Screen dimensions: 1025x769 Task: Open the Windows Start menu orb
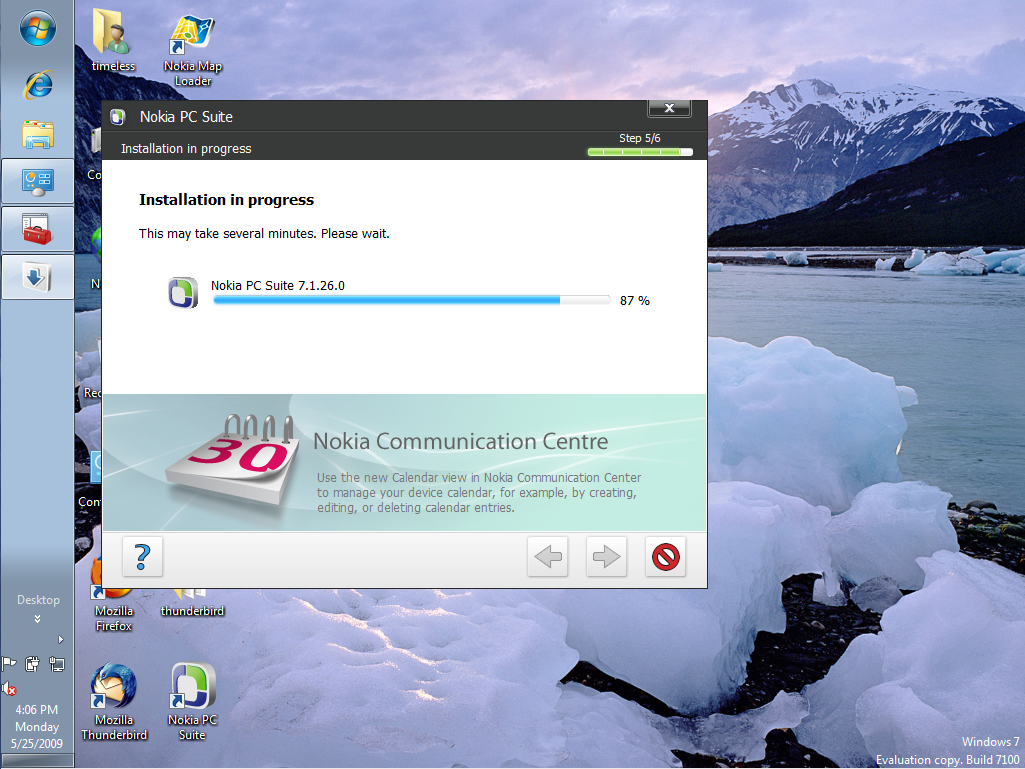coord(37,29)
